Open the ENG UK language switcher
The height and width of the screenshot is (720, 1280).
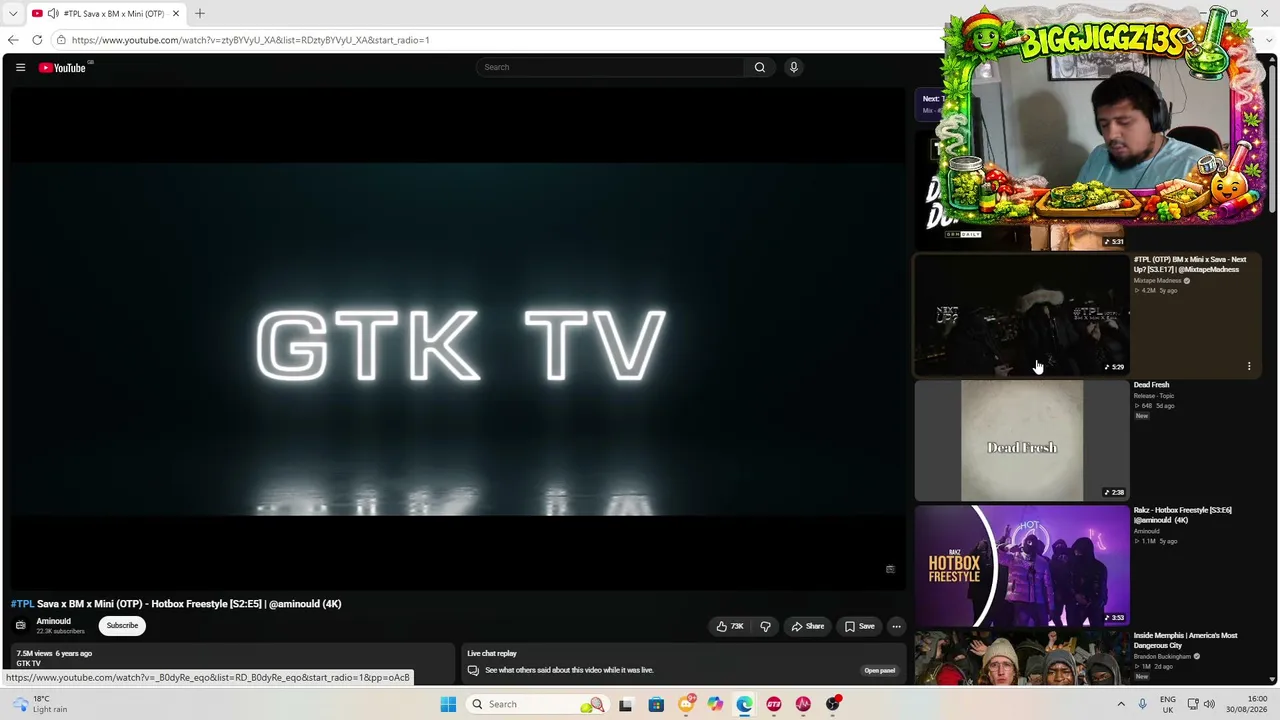1168,704
